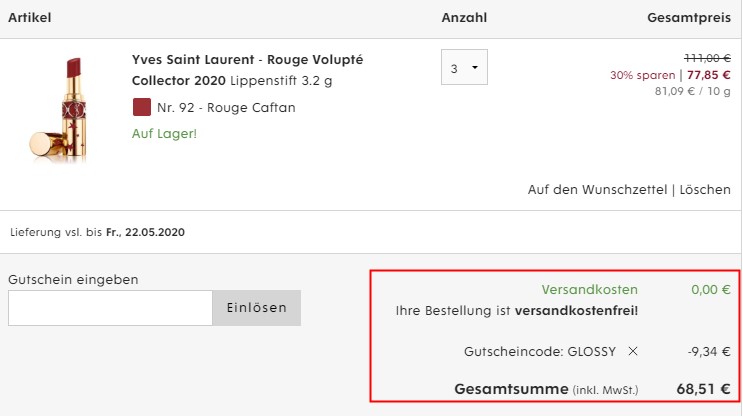Viewport: 743px width, 416px height.
Task: Open the lipstick product thumbnail
Action: [59, 110]
